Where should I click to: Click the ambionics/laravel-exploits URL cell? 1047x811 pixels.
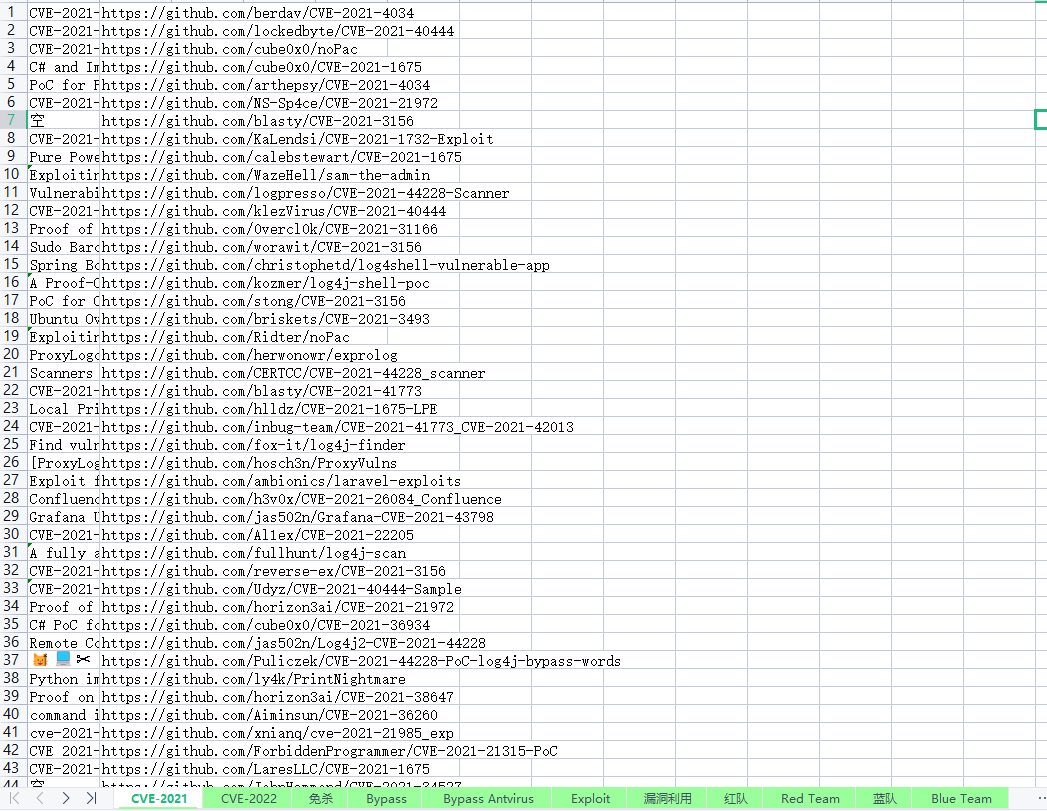coord(279,481)
